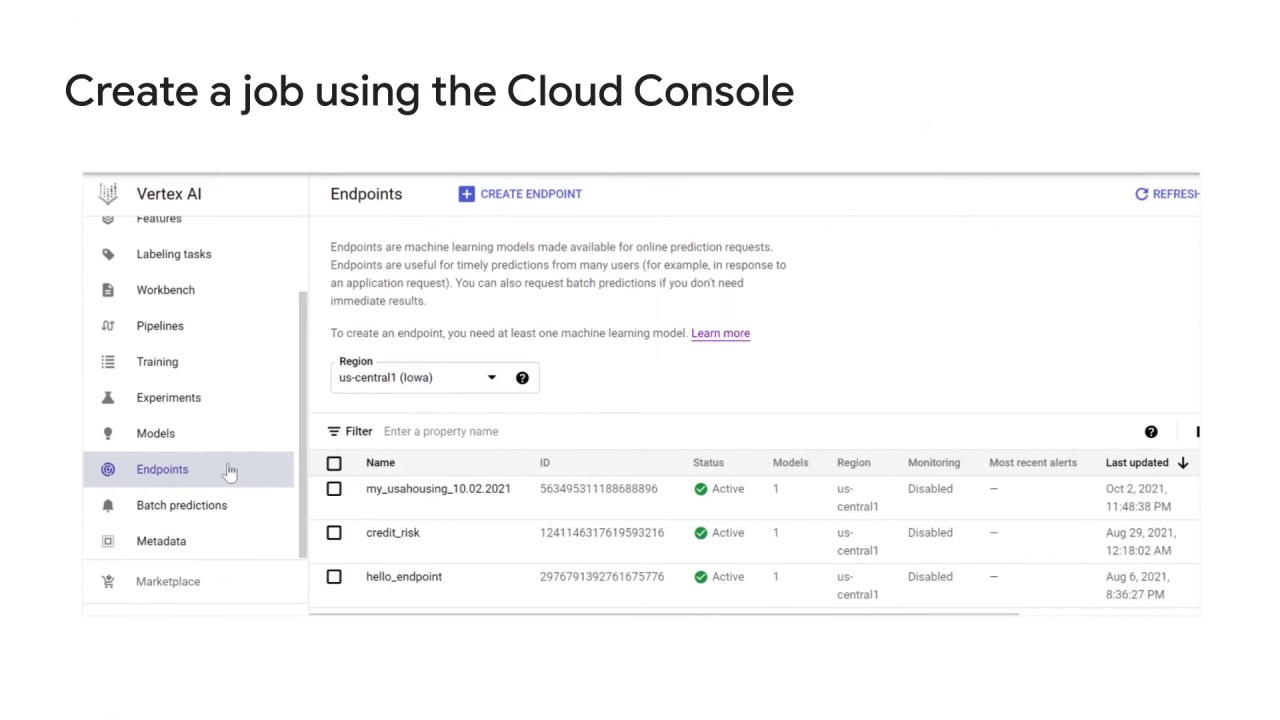The image size is (1280, 720).
Task: Click Disabled monitoring cell for hello_endpoint
Action: 930,577
